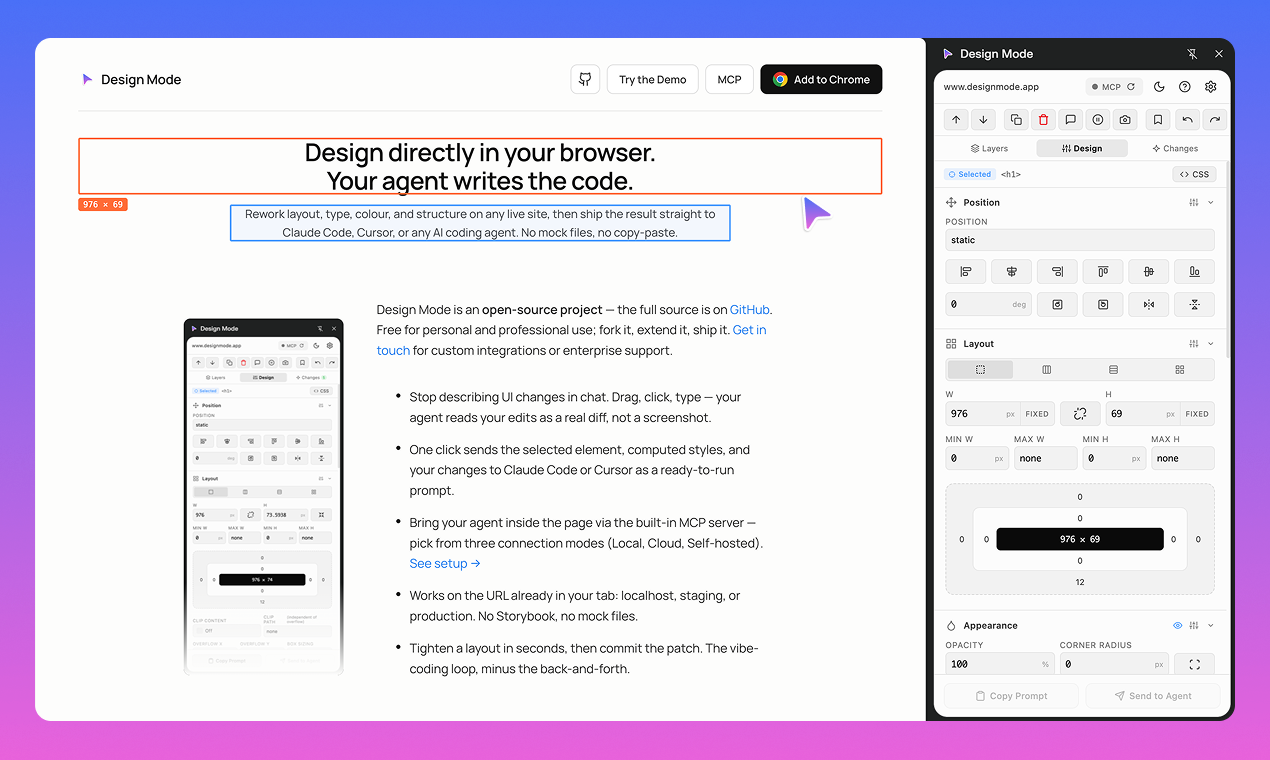Select the columns layout mode option

1046,370
